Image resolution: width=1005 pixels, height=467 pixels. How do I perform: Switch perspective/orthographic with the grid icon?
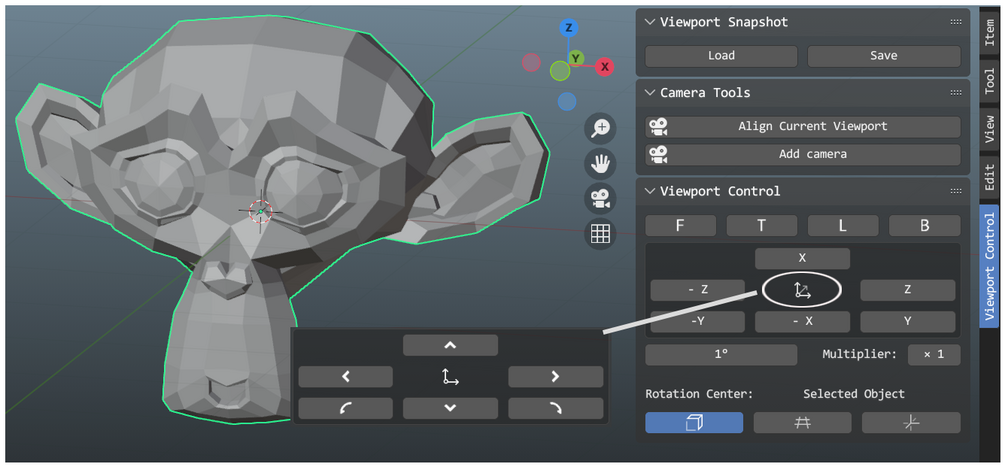coord(600,234)
